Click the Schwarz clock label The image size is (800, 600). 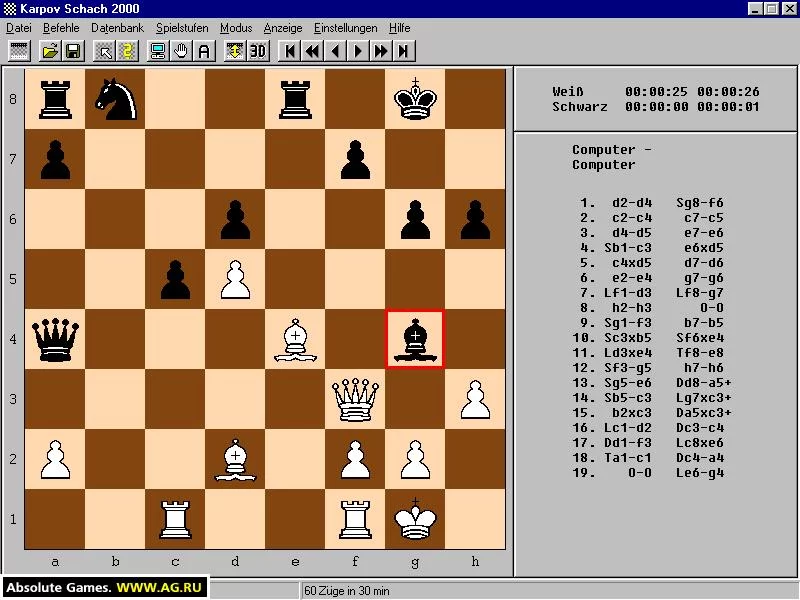[x=580, y=107]
